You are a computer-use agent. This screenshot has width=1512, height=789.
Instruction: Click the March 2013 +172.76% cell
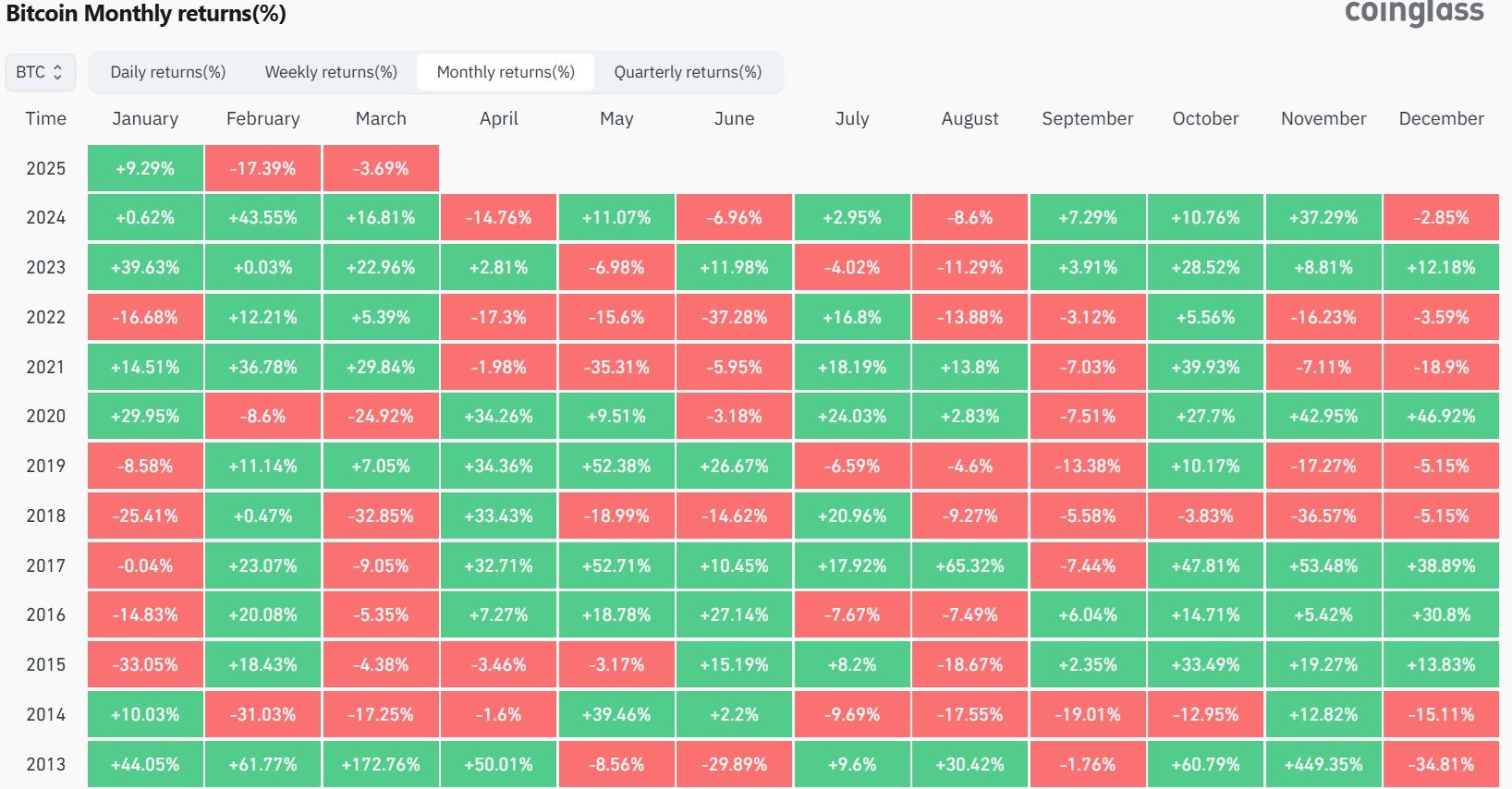[381, 764]
